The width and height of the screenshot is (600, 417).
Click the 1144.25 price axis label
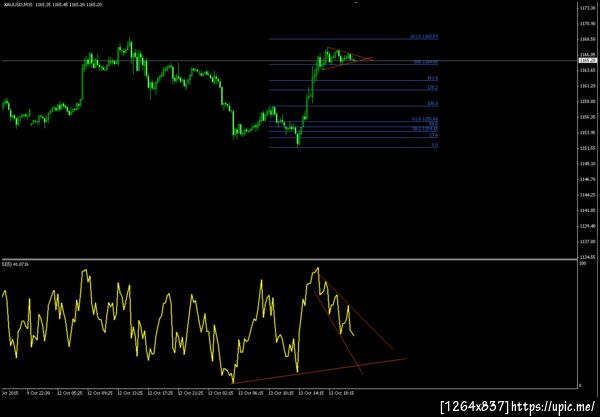click(587, 195)
